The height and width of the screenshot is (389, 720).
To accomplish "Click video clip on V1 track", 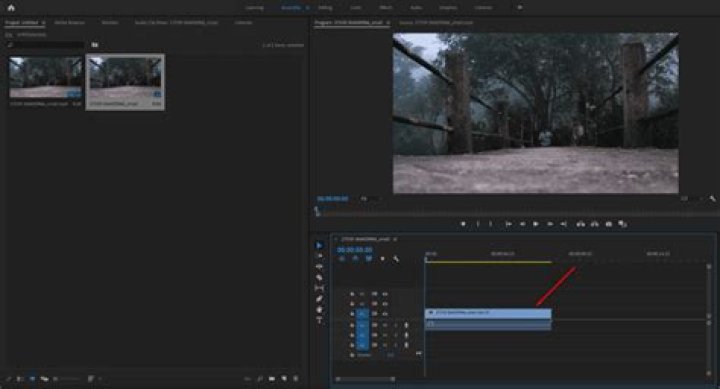I will coord(488,313).
